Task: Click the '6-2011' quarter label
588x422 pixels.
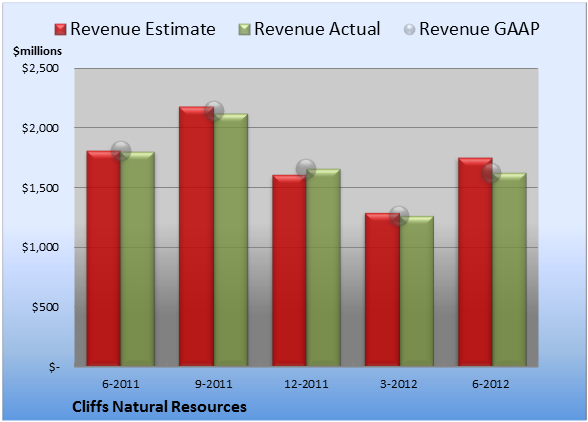Action: pos(121,384)
